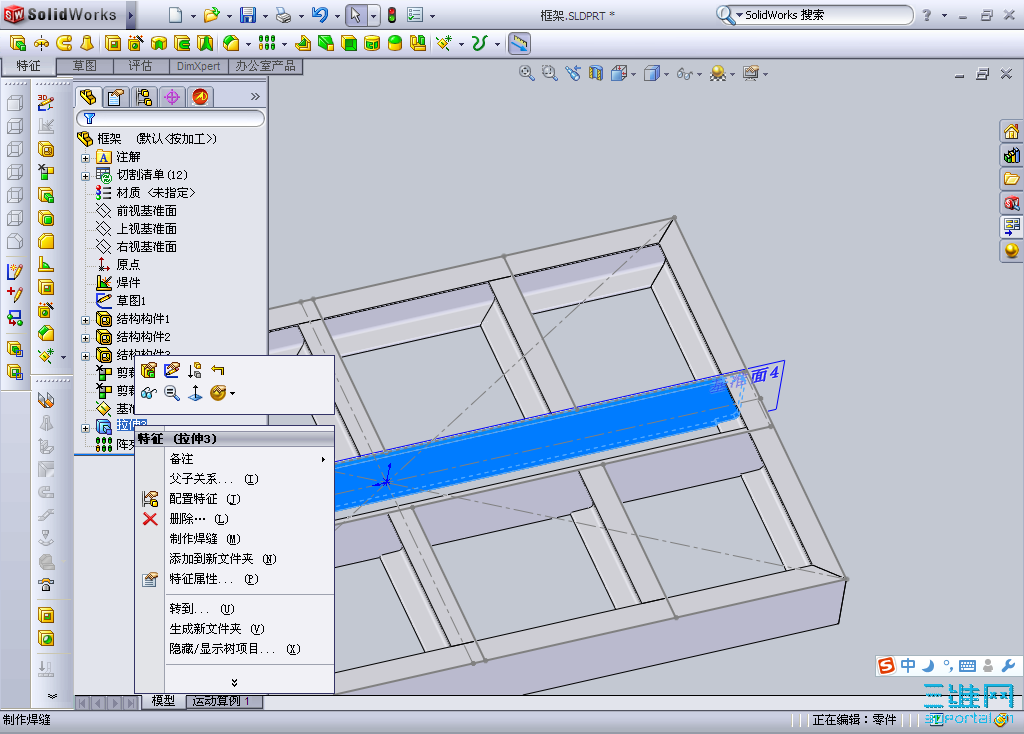Screen dimensions: 1024x734
Task: Click the Normal To icon in the context toolbar
Action: pos(195,393)
